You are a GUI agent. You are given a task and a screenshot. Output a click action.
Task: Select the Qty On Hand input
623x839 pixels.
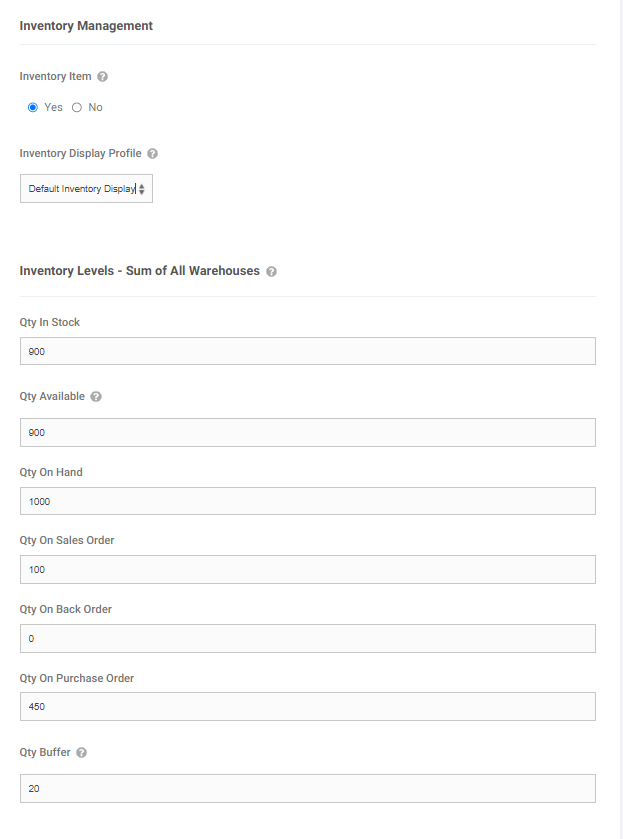pyautogui.click(x=308, y=501)
